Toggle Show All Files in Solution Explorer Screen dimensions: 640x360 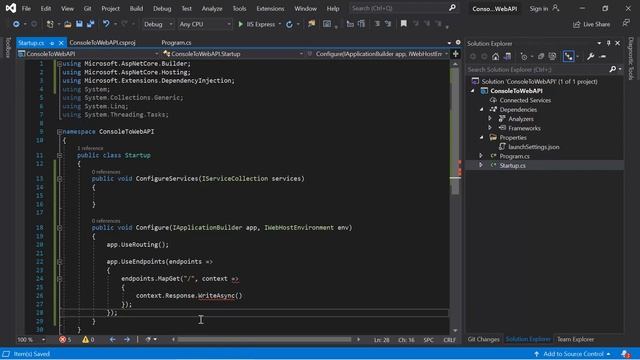pos(552,57)
